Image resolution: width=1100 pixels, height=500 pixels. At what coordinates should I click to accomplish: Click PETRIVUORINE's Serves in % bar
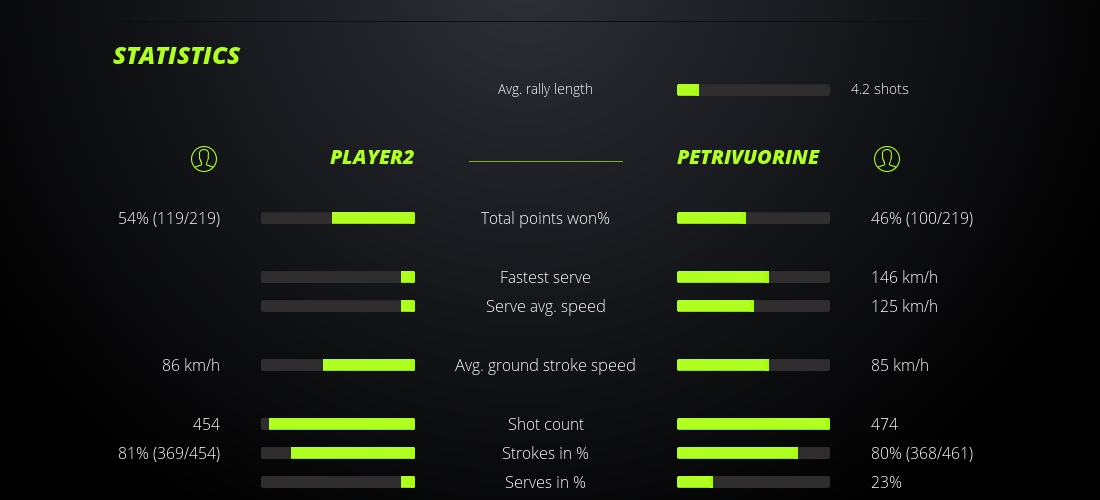[753, 482]
